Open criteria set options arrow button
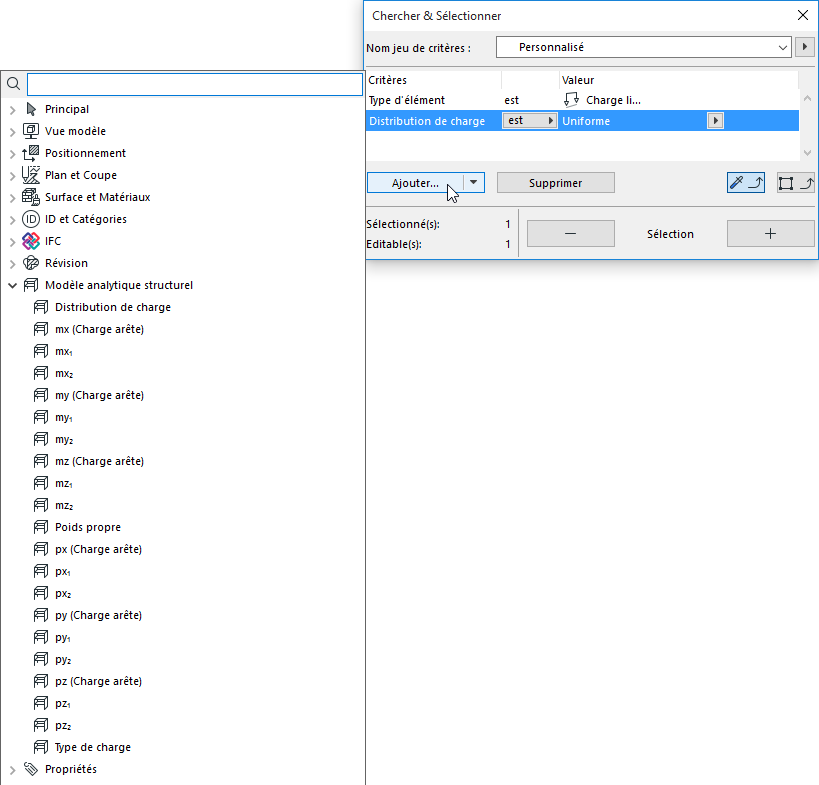819x785 pixels. click(804, 47)
